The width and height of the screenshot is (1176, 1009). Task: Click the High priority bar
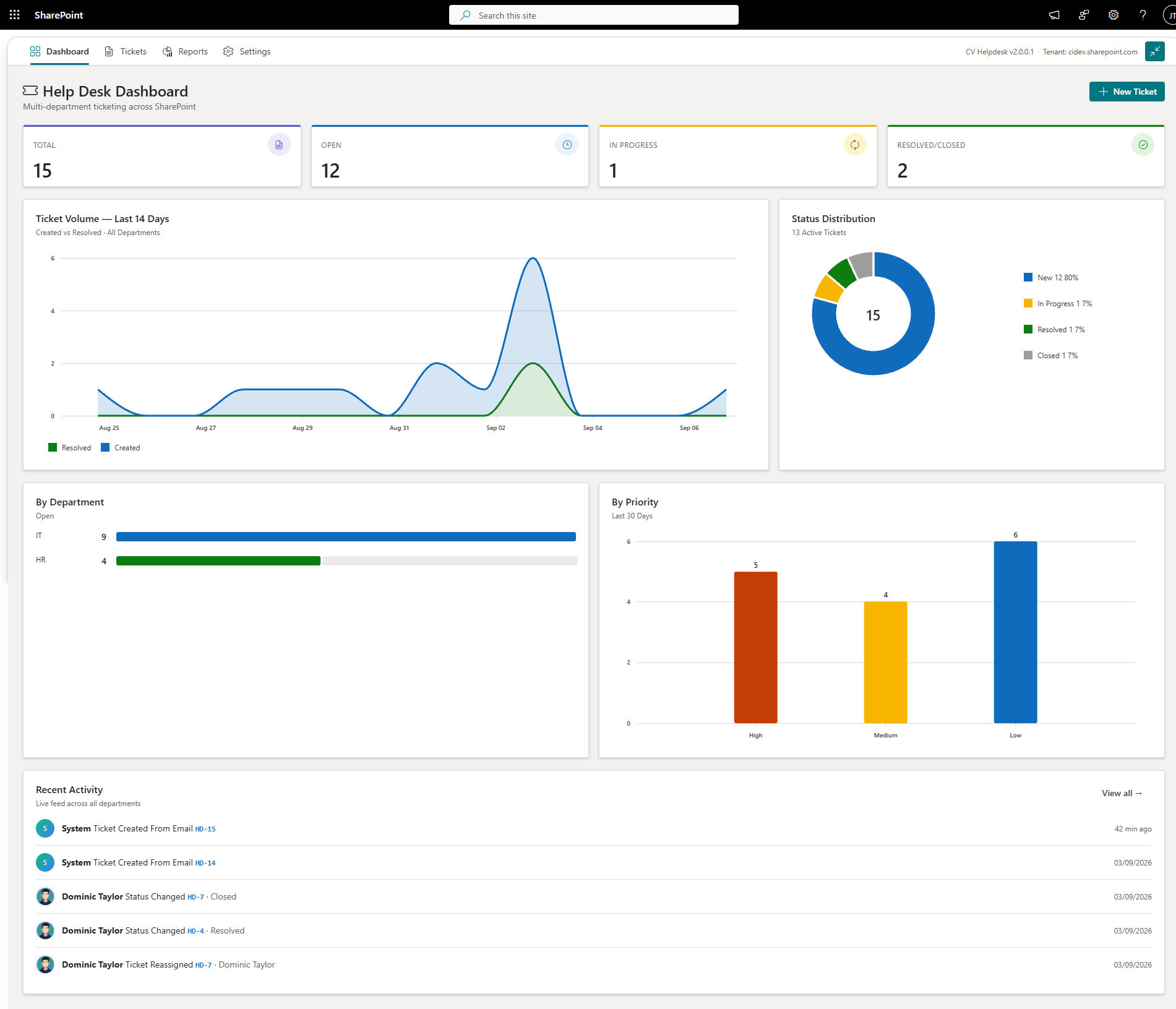point(755,647)
